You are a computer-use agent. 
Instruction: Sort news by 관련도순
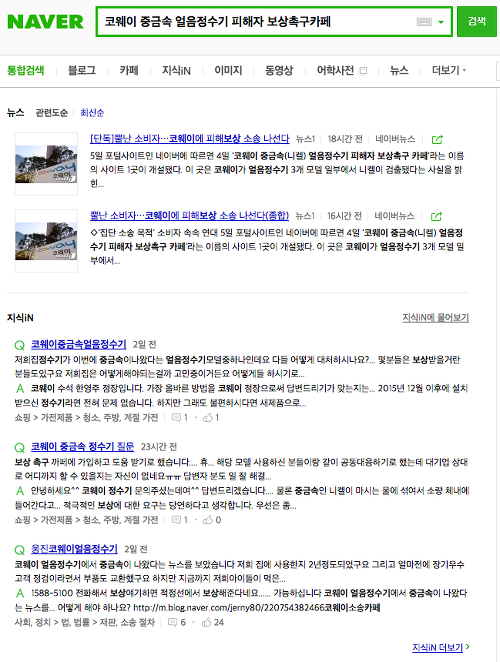click(x=52, y=113)
